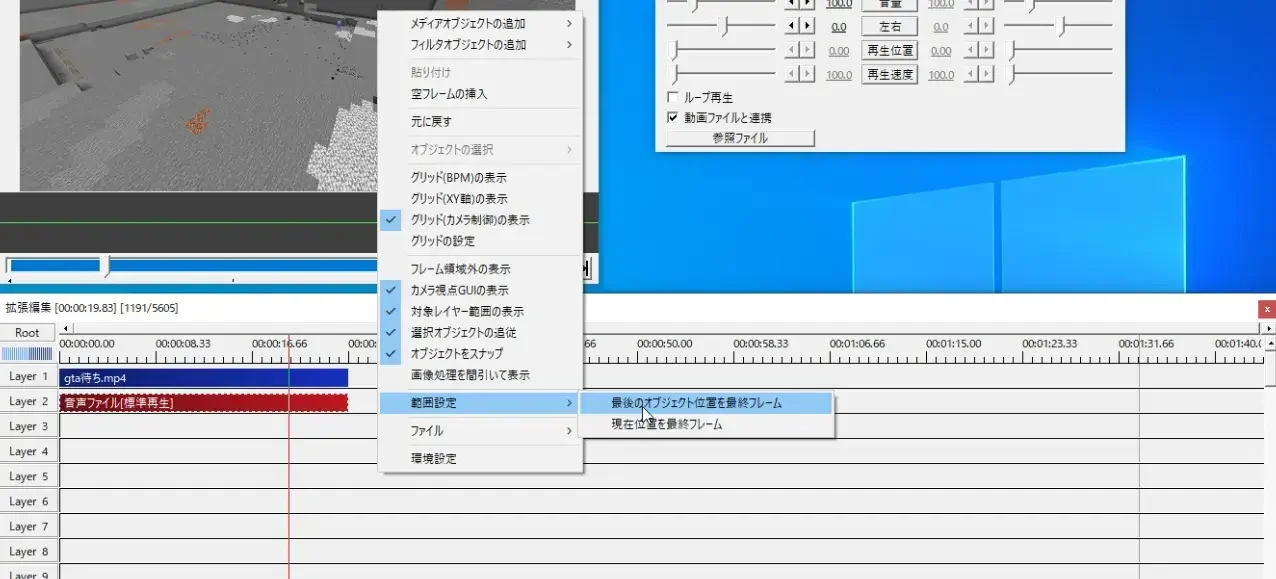Screen dimensions: 1276x579
Task: Click the left scroll arrow above the timeline ruler
Action: (64, 329)
